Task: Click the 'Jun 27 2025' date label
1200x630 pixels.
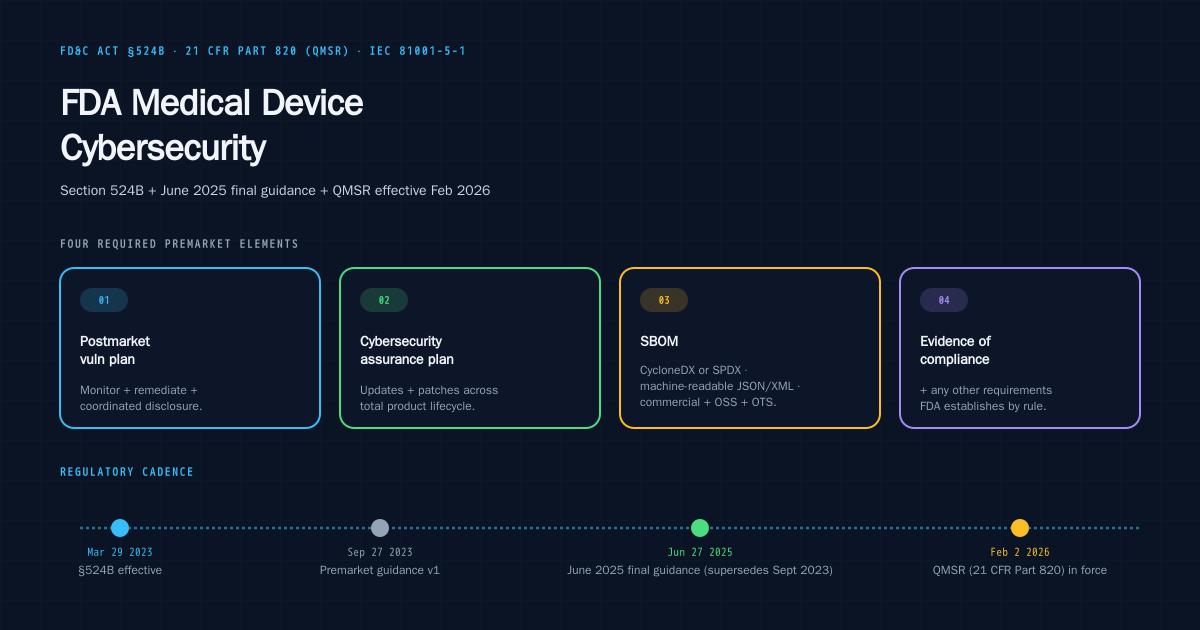Action: (x=700, y=552)
